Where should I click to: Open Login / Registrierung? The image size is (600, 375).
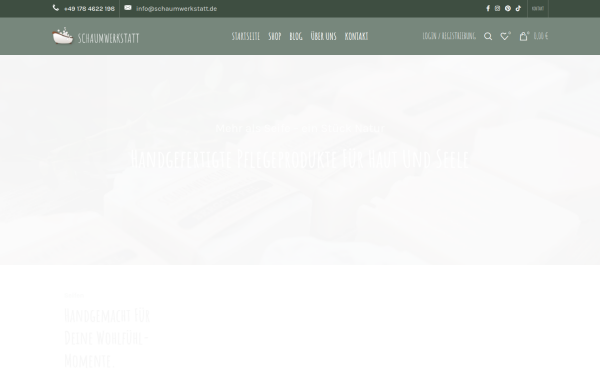(449, 36)
